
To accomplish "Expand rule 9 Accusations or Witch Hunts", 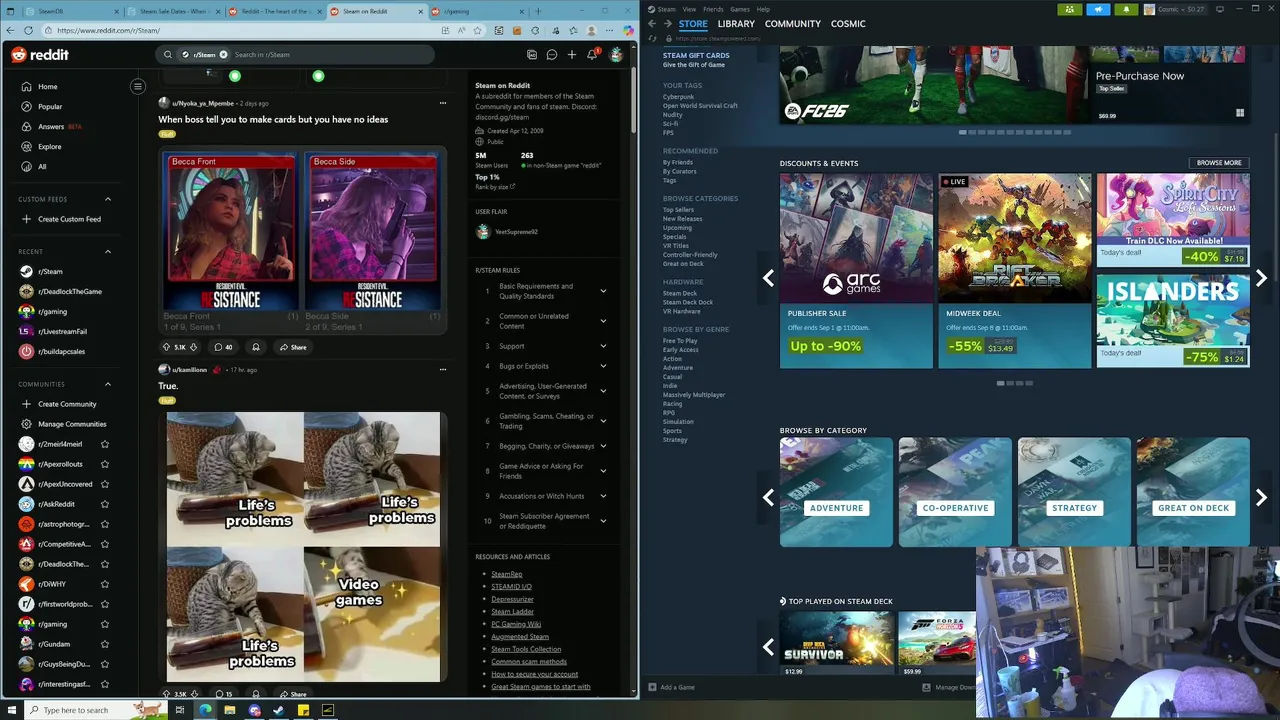I will tap(603, 496).
